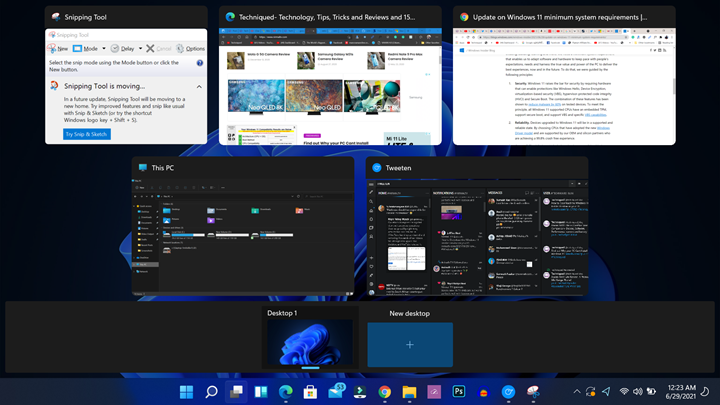Click 'Snipping Tool is moving...' heading
Screen dimensions: 720x405
(104, 86)
